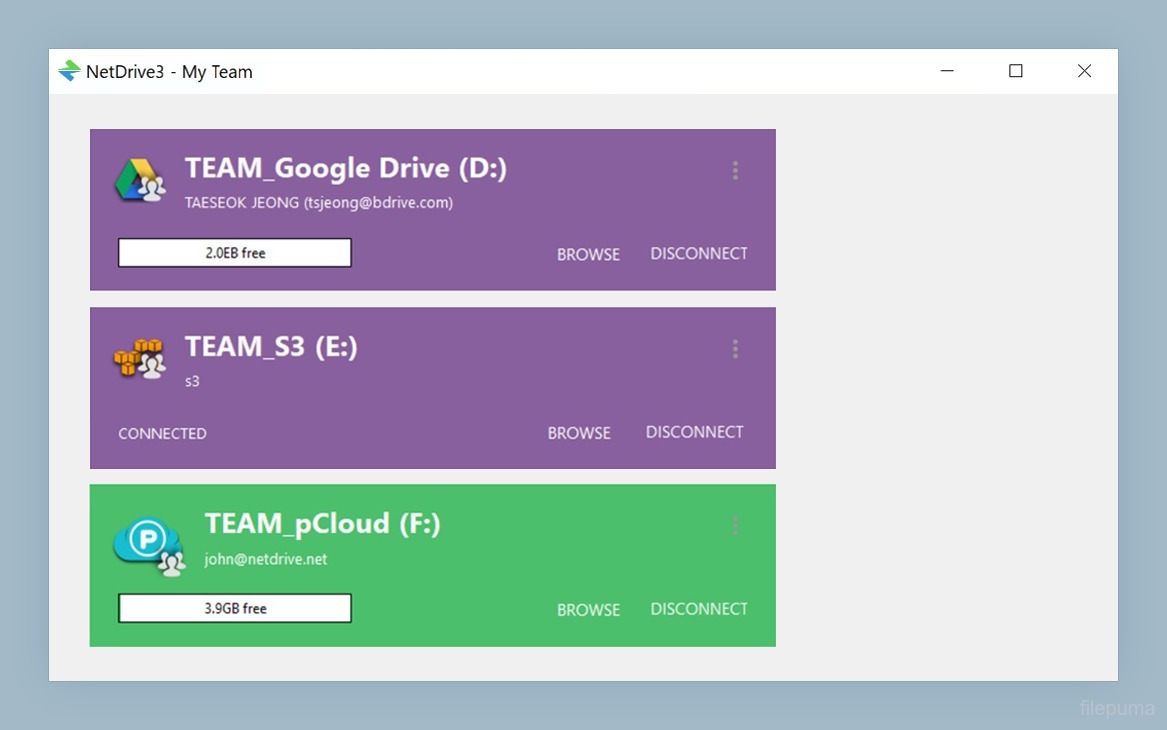The height and width of the screenshot is (730, 1167).
Task: Click the Google Drive team icon
Action: 140,180
